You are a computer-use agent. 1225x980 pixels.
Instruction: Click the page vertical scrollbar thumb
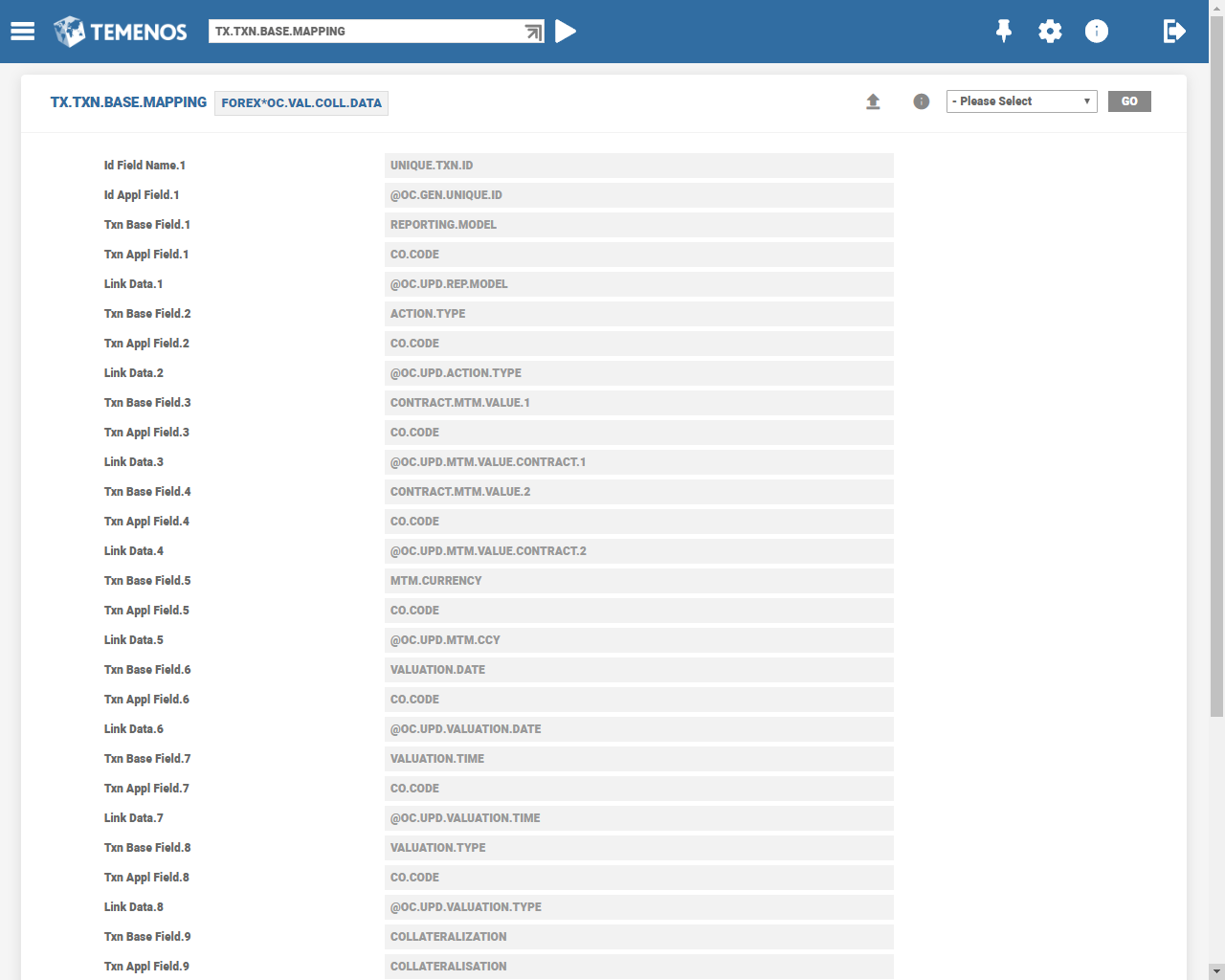pos(1216,366)
